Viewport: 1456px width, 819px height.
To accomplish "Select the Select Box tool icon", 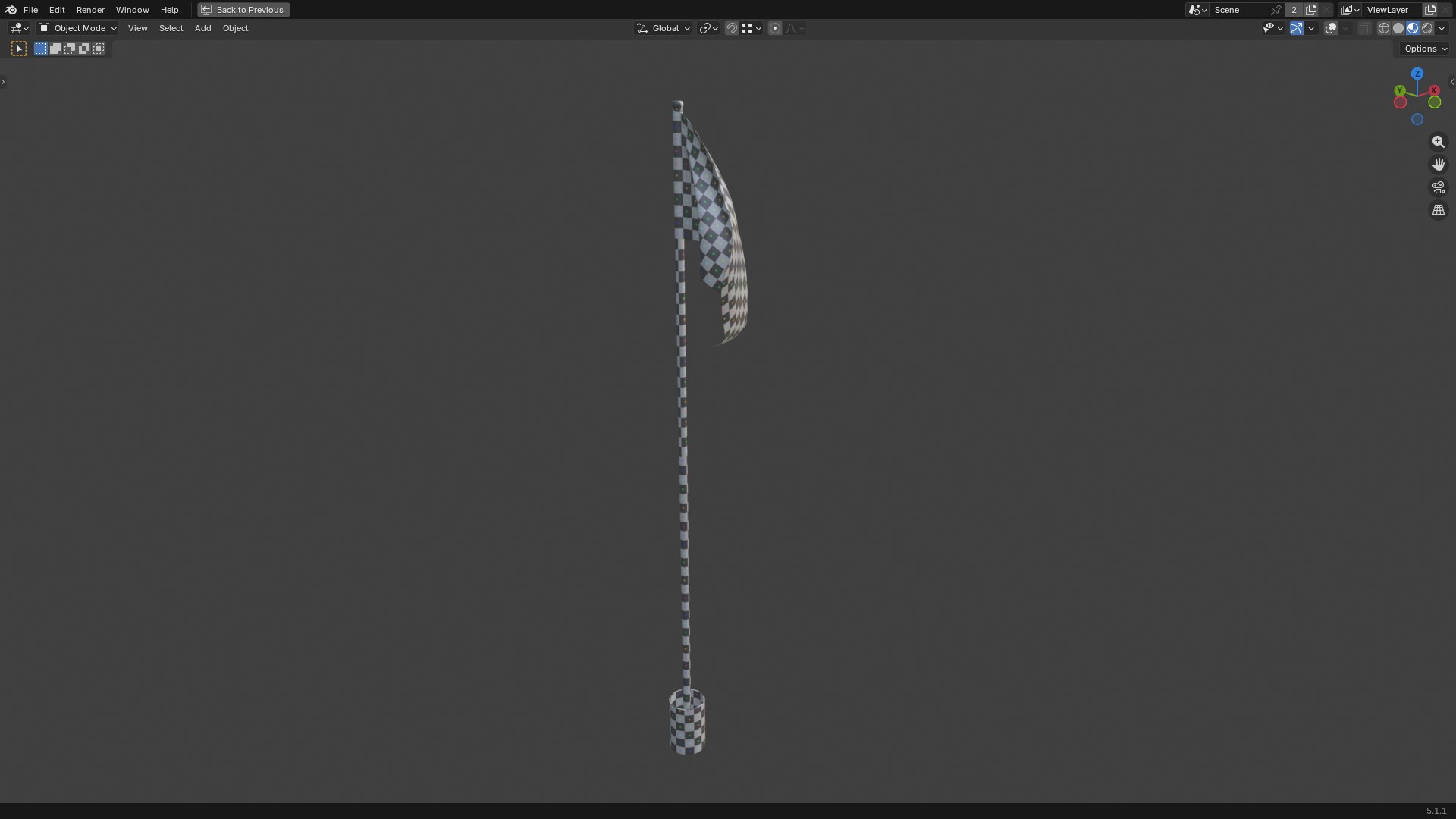I will pos(19,49).
